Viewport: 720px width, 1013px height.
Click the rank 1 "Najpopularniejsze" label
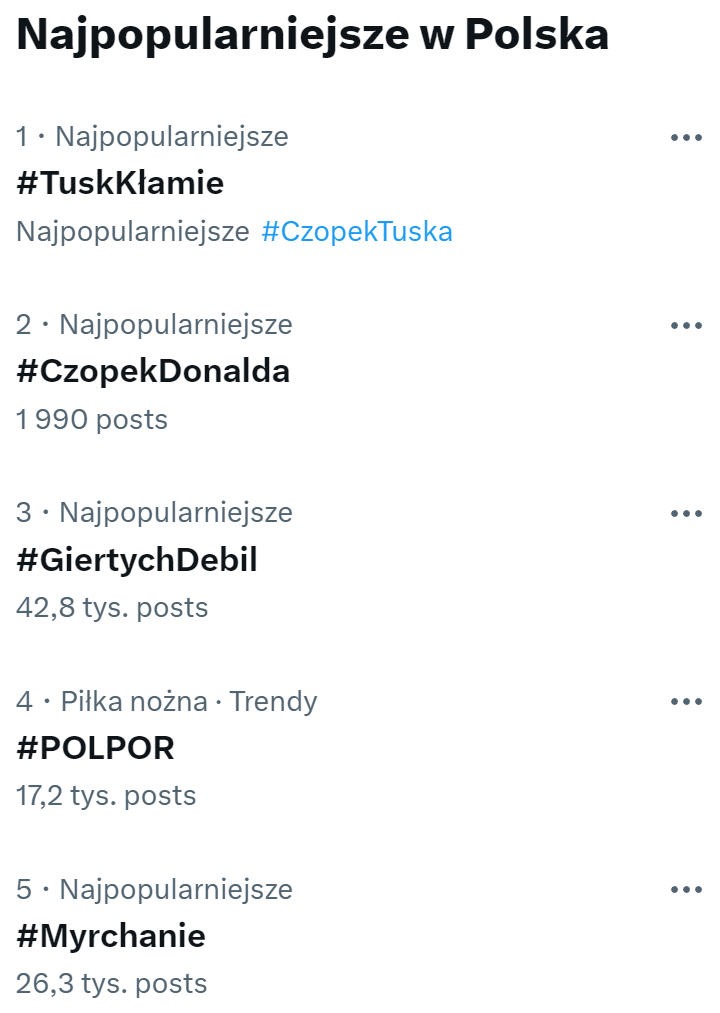(171, 137)
